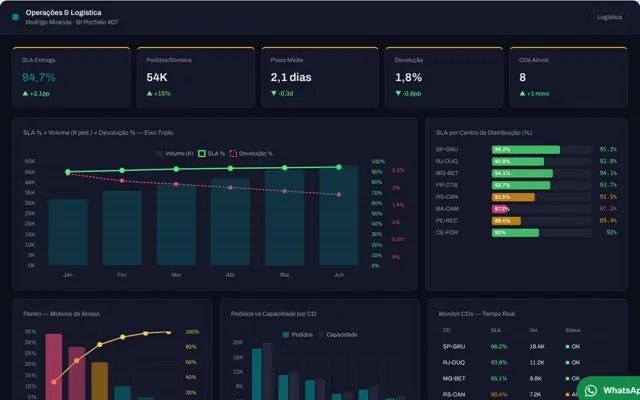Click the RS-CAN 91.5% orange bar

click(513, 197)
